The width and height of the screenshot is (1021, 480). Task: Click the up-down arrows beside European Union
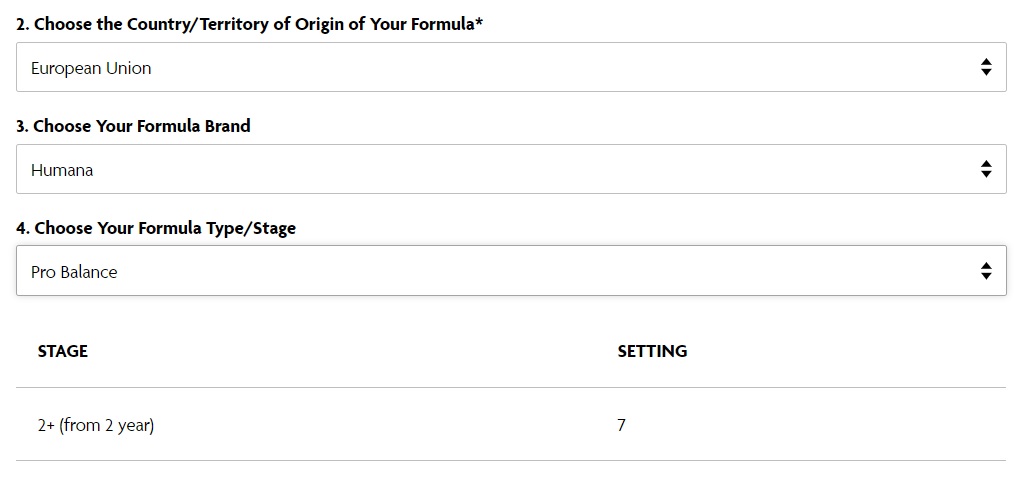point(986,67)
